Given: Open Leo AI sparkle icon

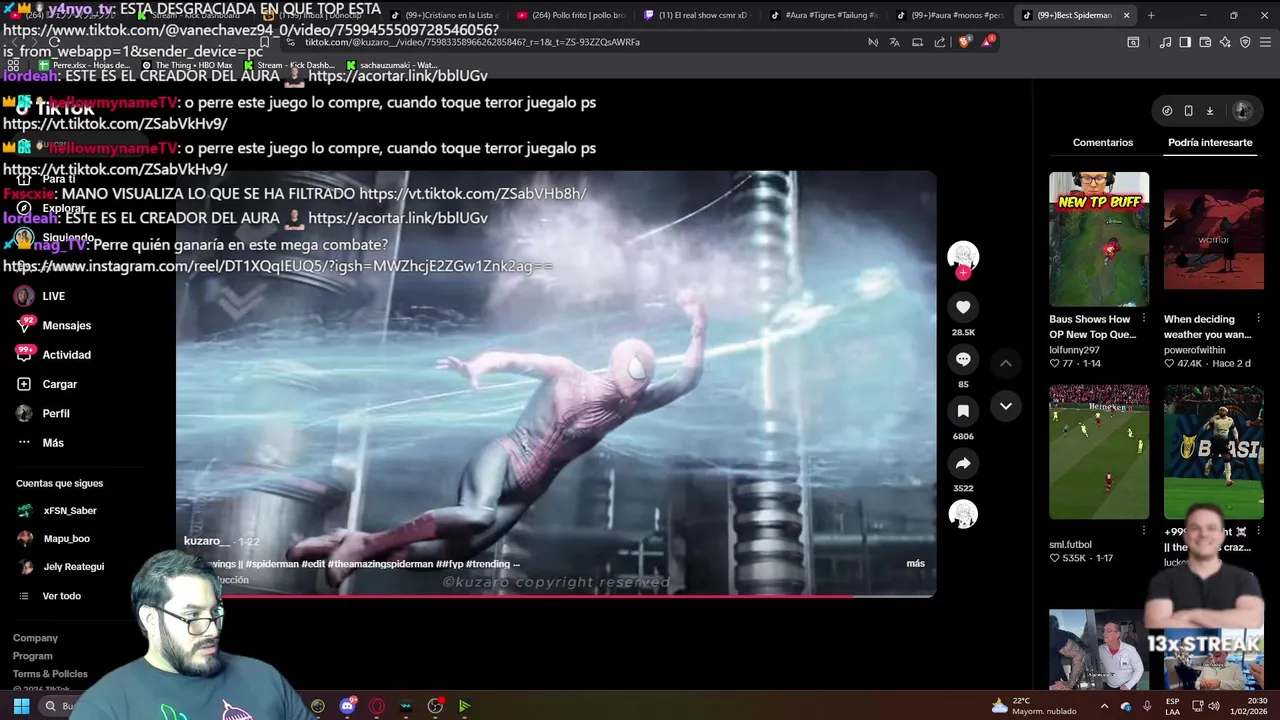Looking at the screenshot, I should (x=1225, y=42).
